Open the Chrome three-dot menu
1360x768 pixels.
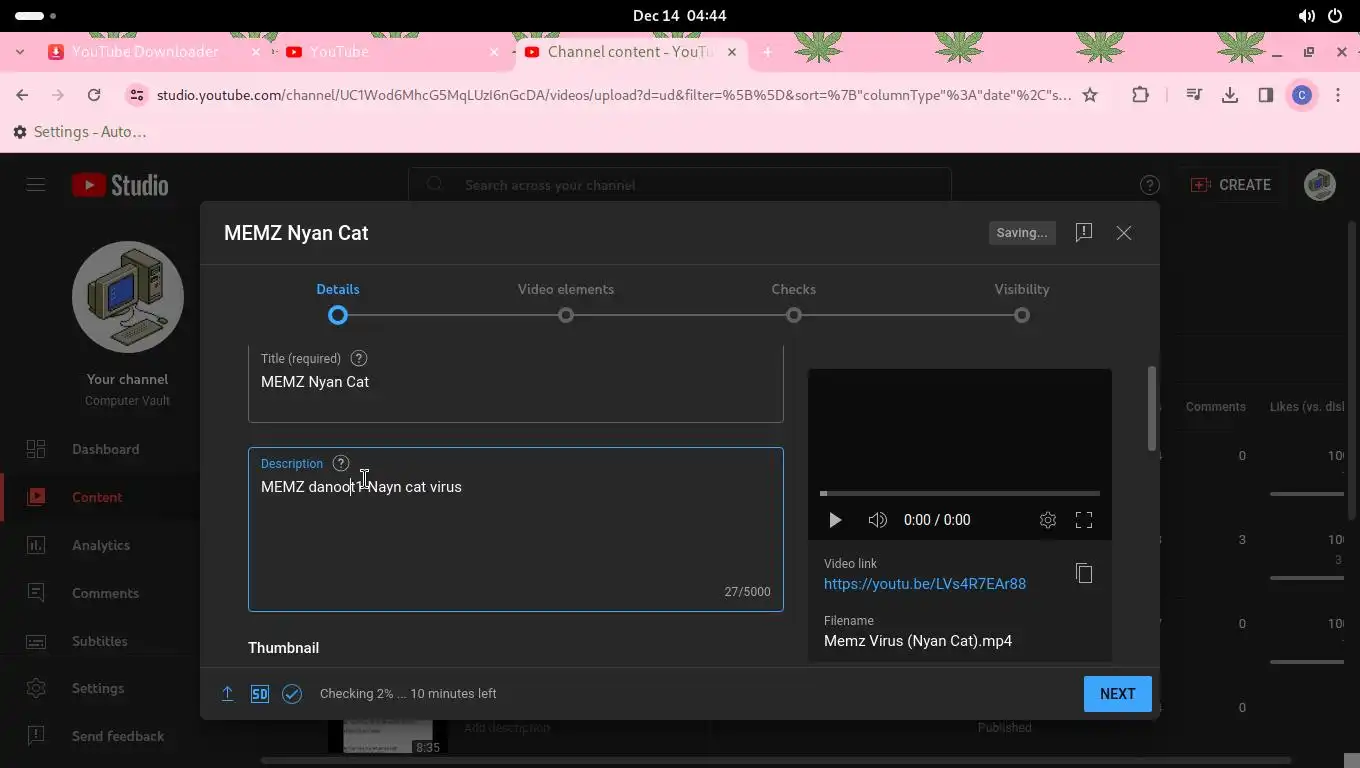(1338, 95)
